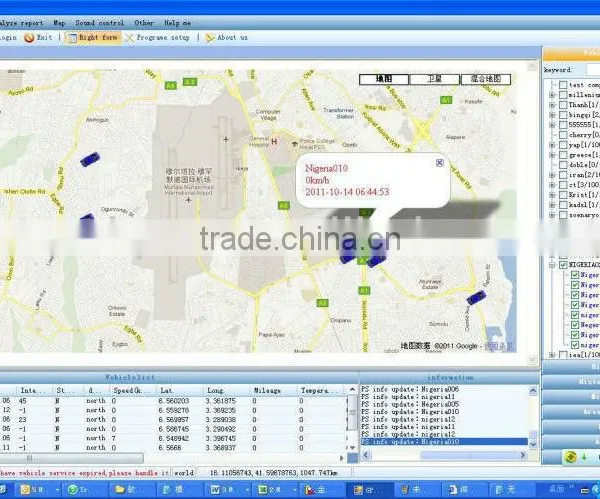
Task: Click information list horizontal scrollbar thumb
Action: tap(470, 455)
